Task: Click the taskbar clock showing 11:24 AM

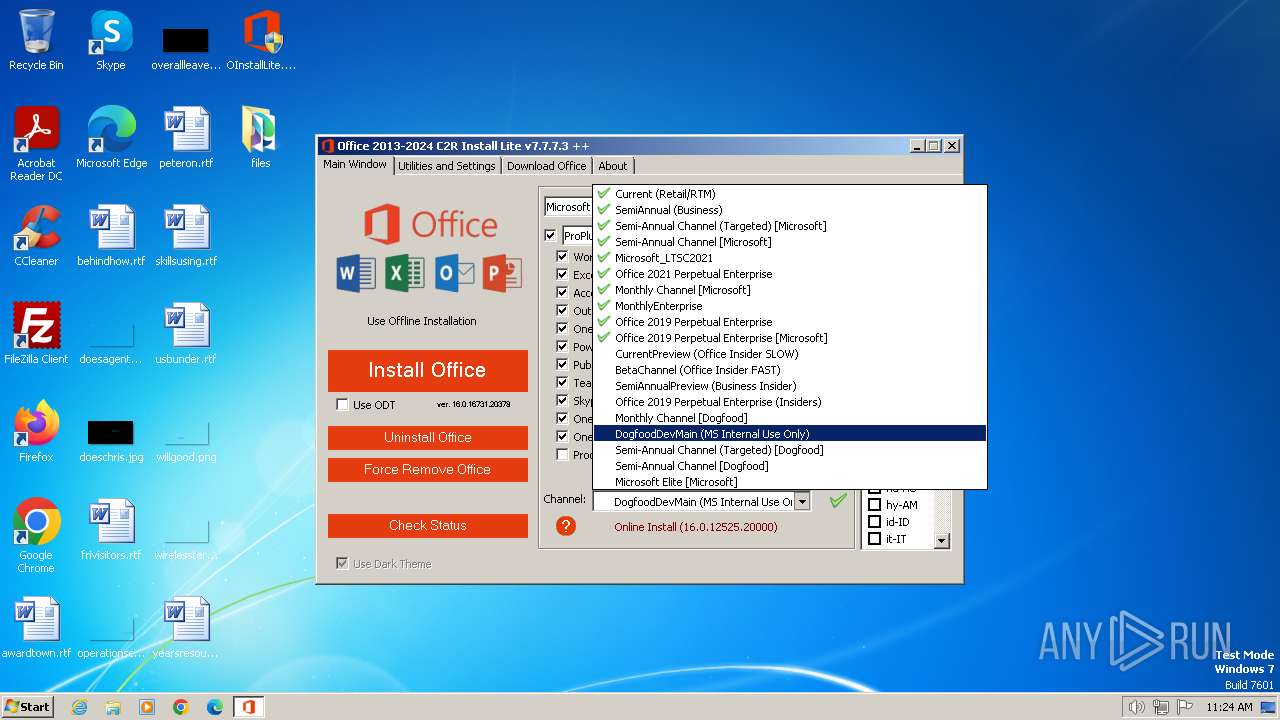Action: pos(1229,707)
